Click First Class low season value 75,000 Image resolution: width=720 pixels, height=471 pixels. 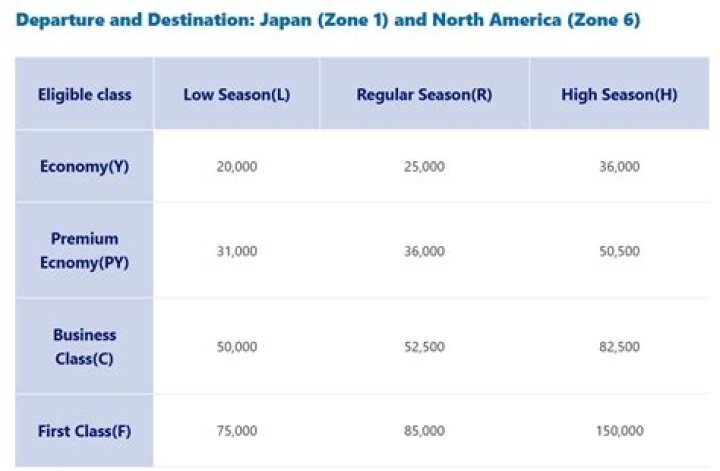[237, 431]
